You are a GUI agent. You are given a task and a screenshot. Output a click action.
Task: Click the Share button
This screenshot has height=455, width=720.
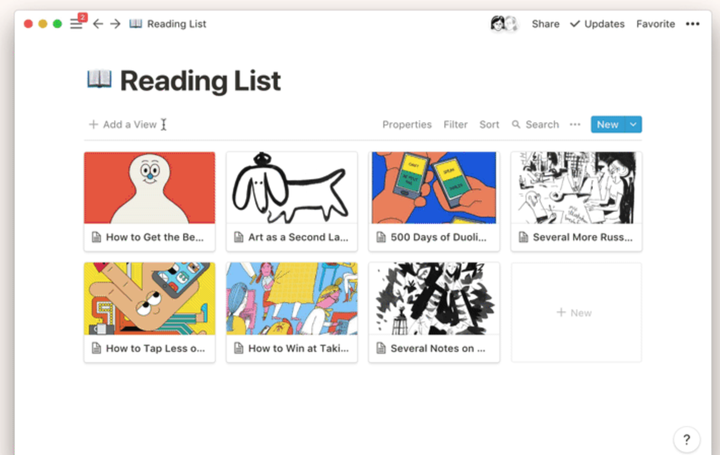[545, 24]
